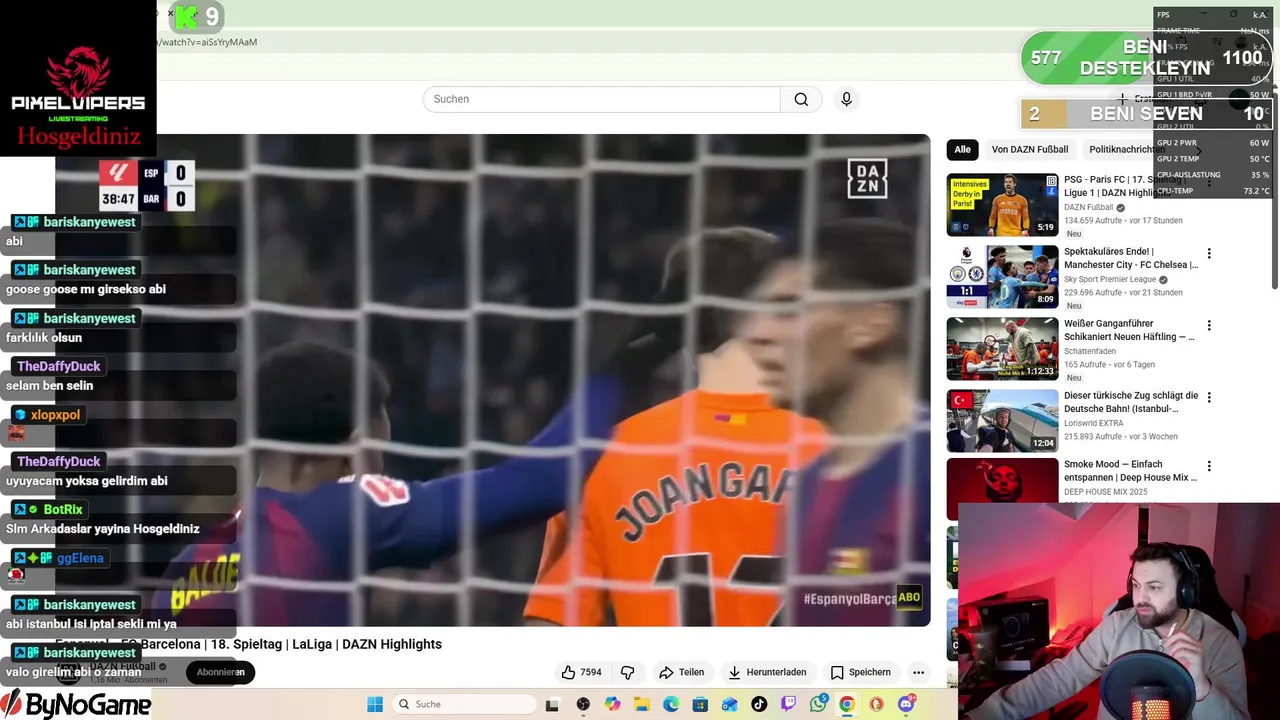Open Discord from taskbar
1280x720 pixels.
(906, 704)
